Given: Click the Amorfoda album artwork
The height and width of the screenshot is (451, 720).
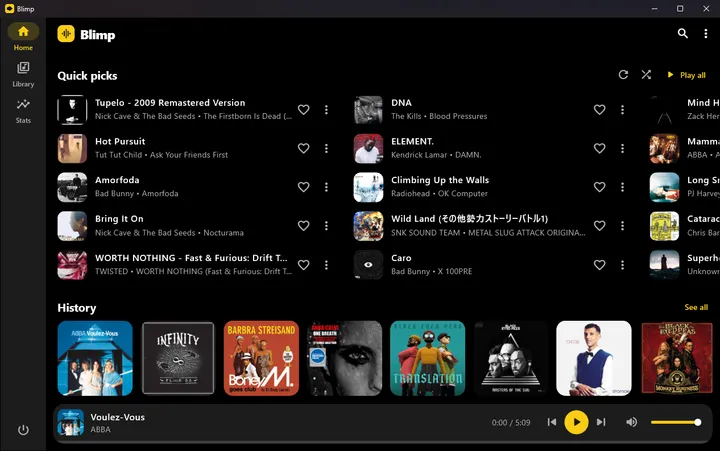Looking at the screenshot, I should [x=72, y=187].
